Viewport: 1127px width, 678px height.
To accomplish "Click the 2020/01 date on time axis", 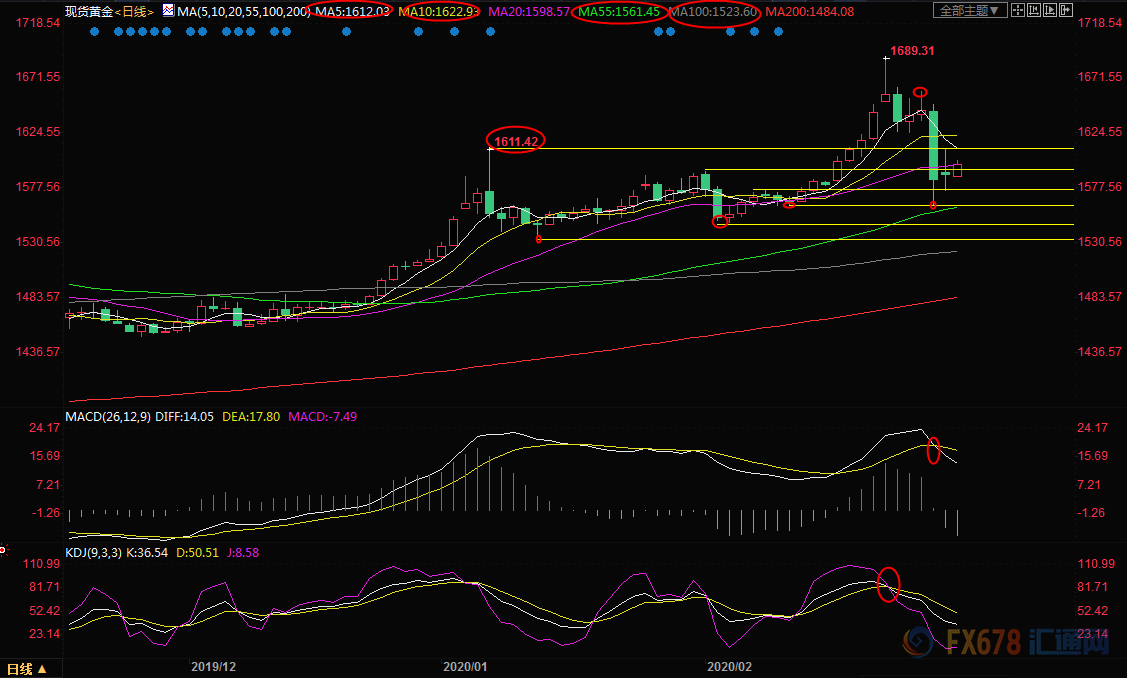I will point(465,666).
